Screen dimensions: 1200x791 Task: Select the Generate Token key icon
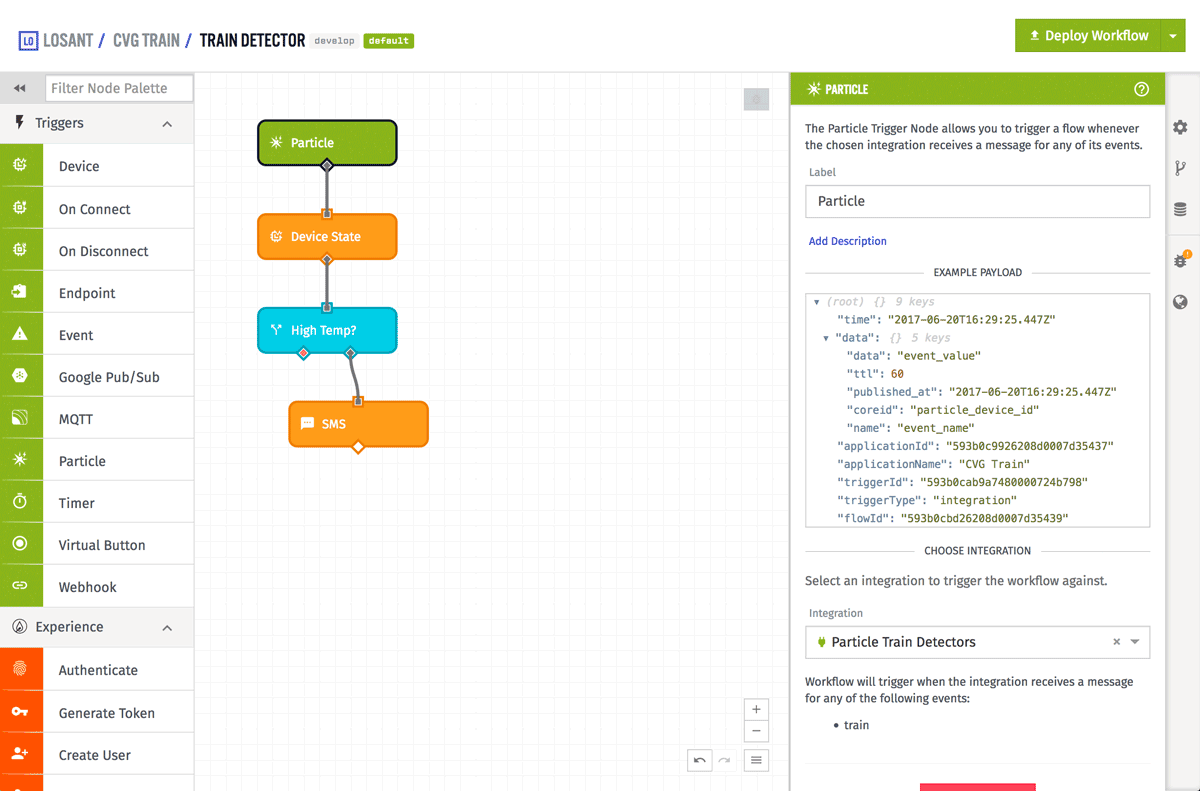[21, 712]
